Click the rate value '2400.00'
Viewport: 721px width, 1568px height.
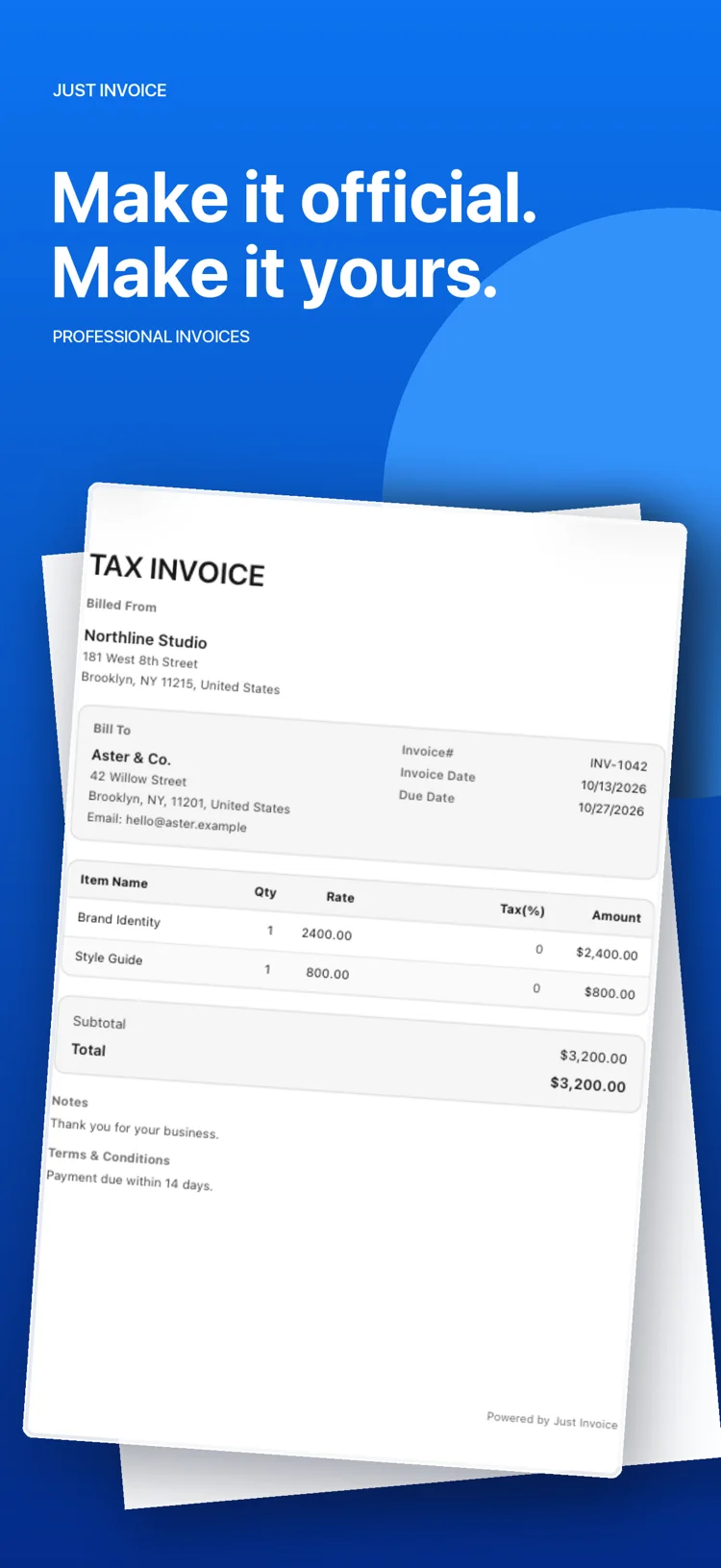click(327, 933)
